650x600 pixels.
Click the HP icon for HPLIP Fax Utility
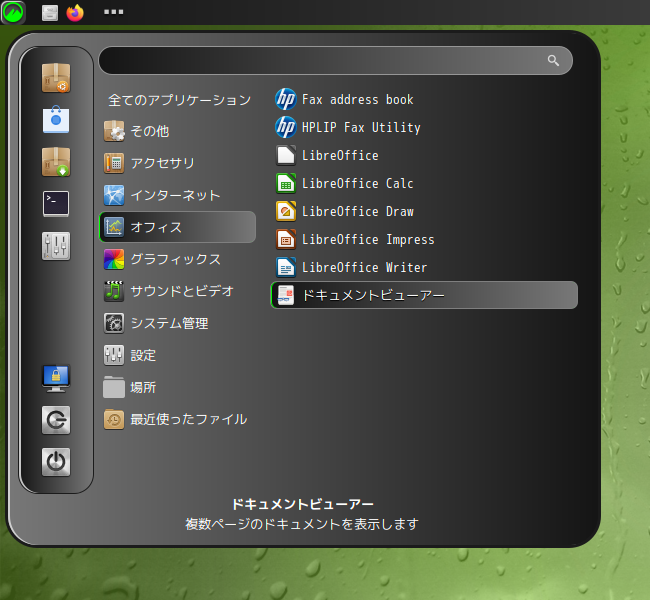[286, 127]
